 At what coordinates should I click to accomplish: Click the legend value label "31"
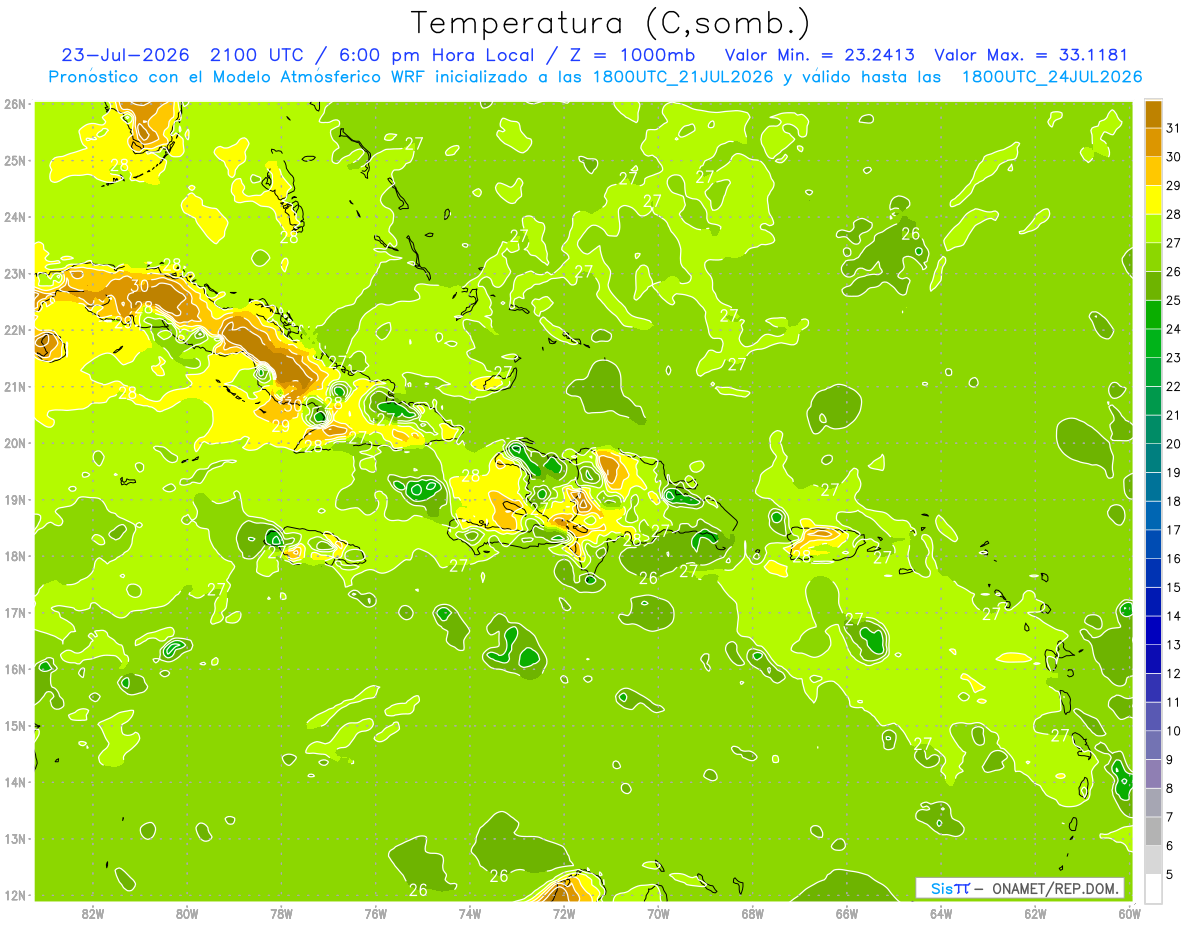click(x=1174, y=127)
